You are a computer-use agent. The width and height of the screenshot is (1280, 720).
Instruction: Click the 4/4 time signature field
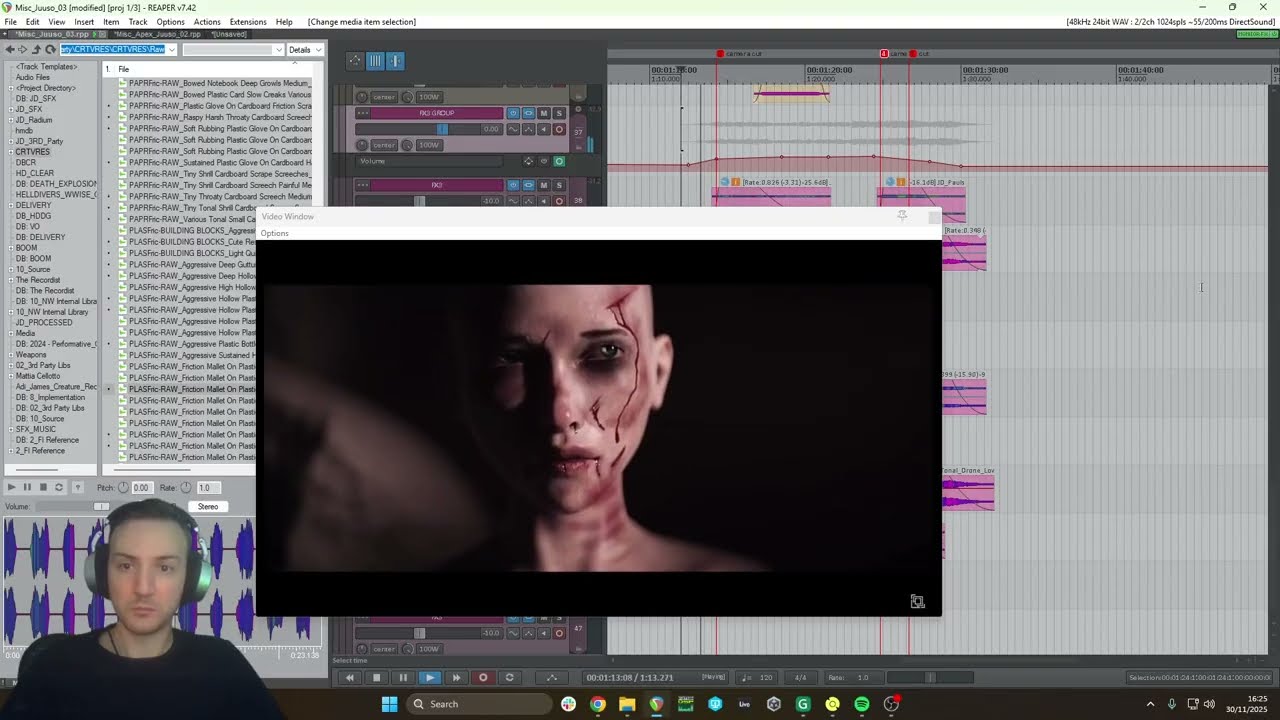click(800, 677)
